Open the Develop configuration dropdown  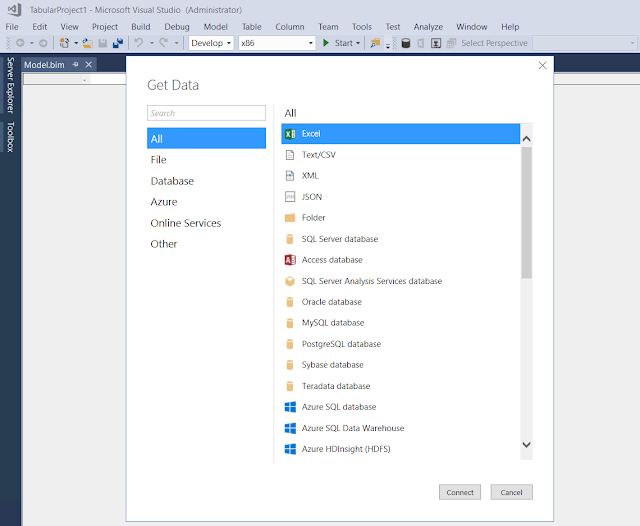click(x=211, y=43)
